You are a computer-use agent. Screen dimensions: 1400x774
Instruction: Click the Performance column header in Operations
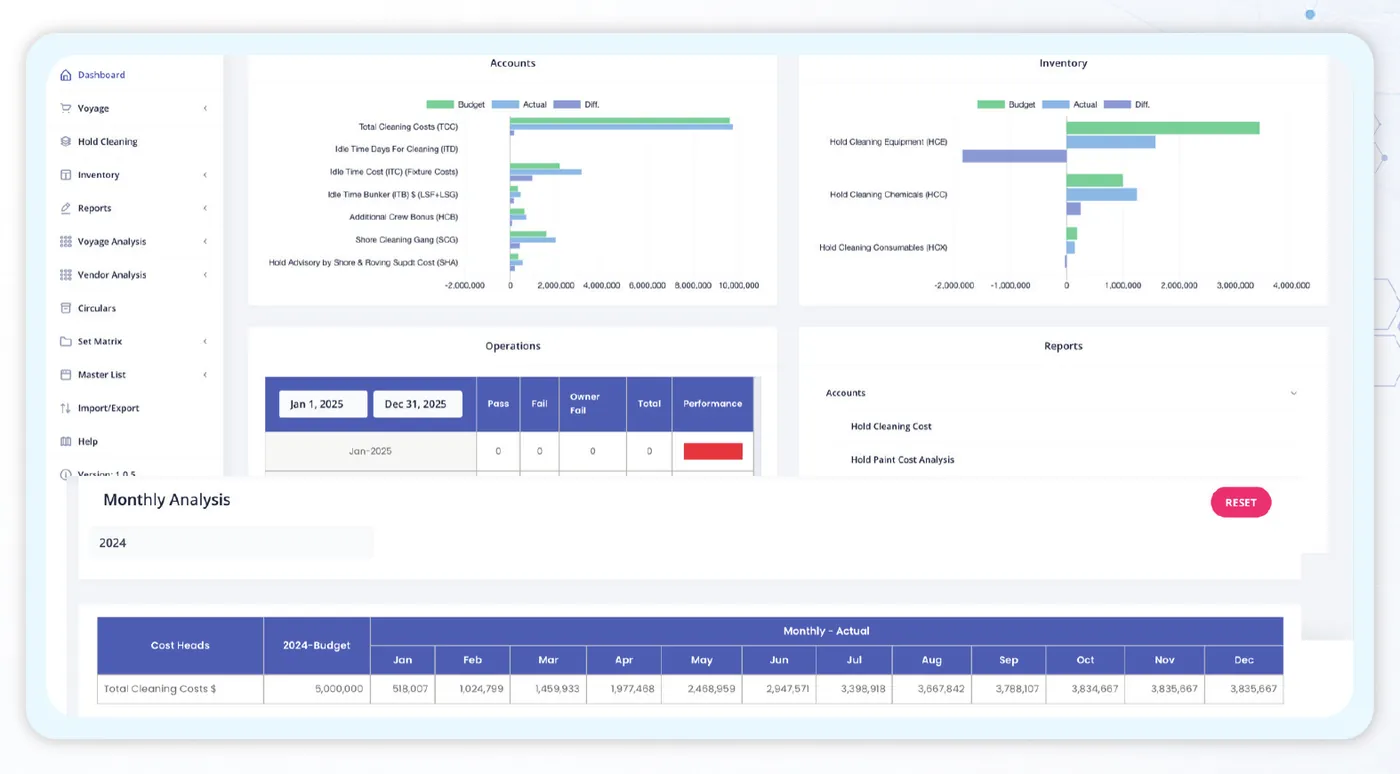point(713,404)
